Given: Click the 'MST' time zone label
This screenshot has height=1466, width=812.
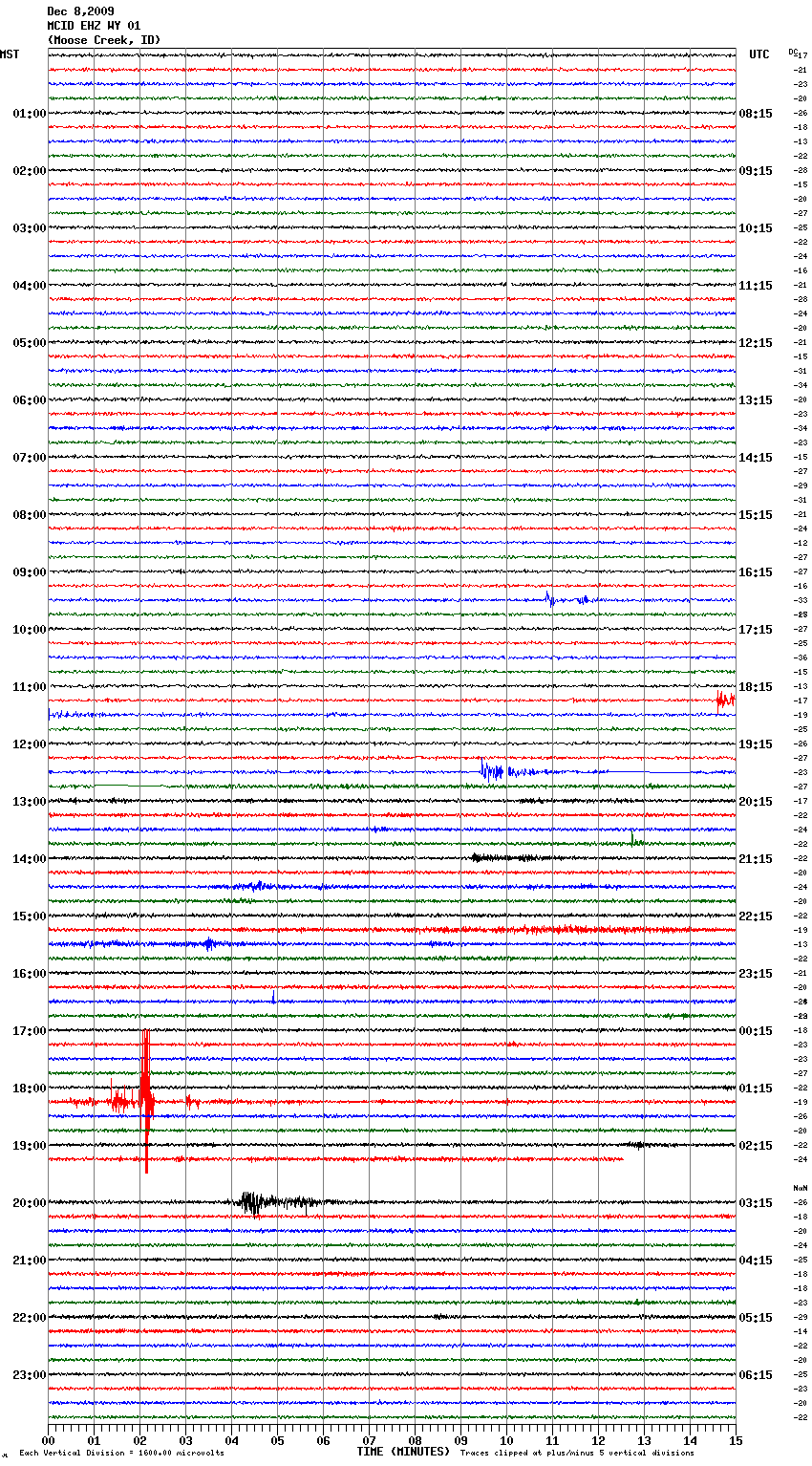Looking at the screenshot, I should [x=10, y=54].
